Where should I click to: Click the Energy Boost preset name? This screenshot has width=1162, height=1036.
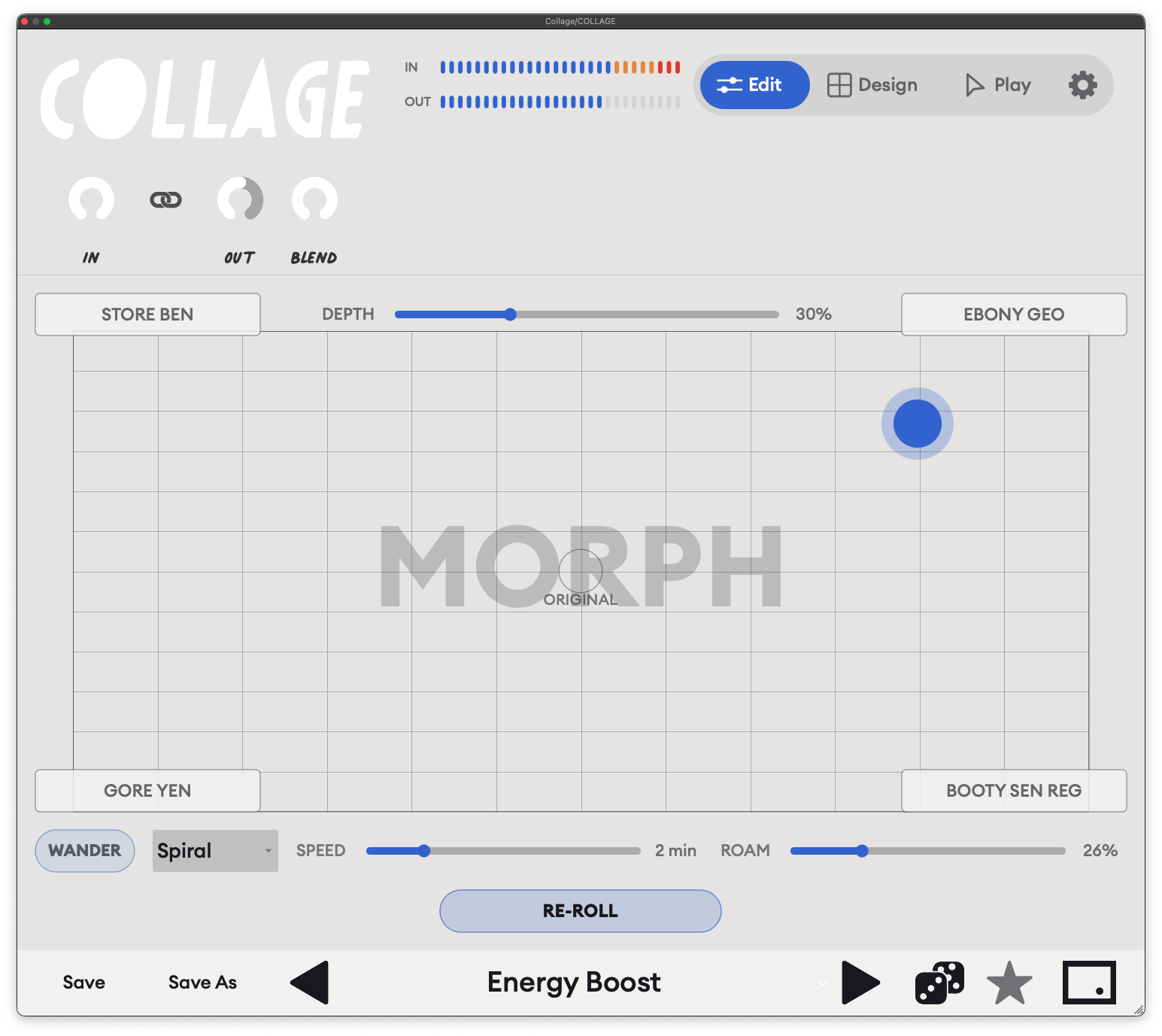(x=574, y=983)
